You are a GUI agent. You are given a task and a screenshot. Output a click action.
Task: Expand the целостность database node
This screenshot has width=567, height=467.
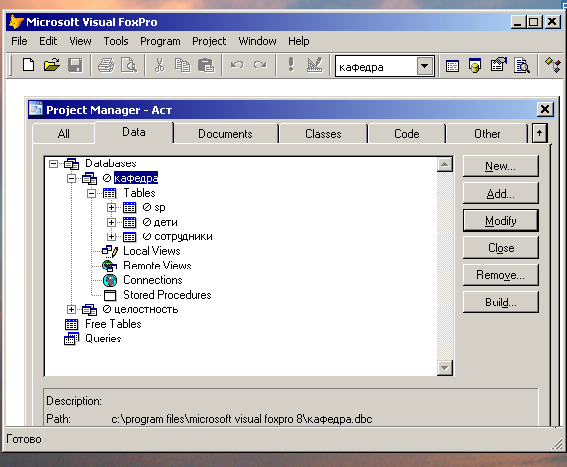pos(72,310)
